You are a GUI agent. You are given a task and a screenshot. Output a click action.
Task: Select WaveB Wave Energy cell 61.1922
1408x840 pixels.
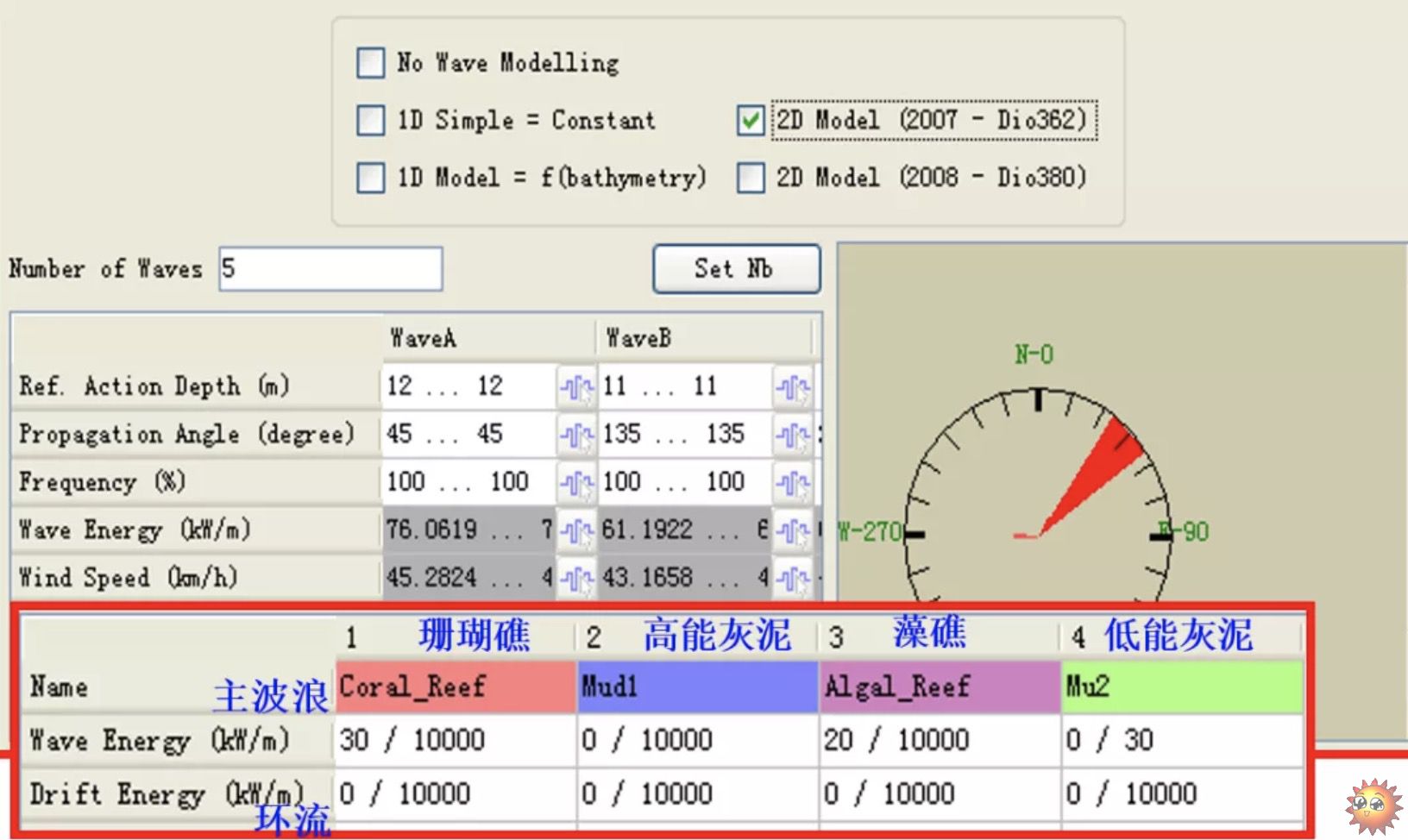(x=685, y=530)
